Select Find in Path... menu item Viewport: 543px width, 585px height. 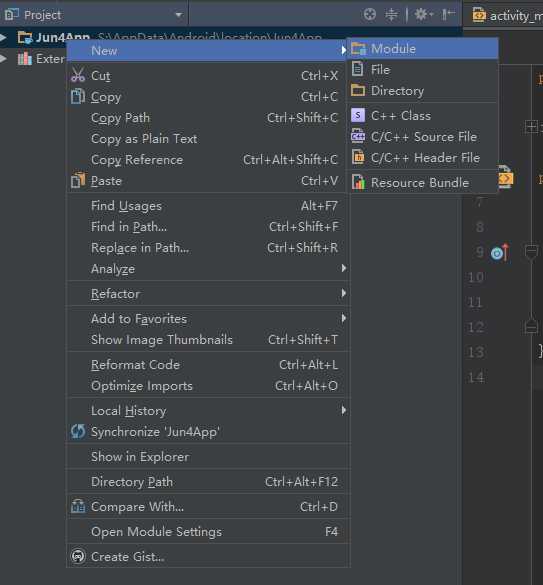(207, 226)
